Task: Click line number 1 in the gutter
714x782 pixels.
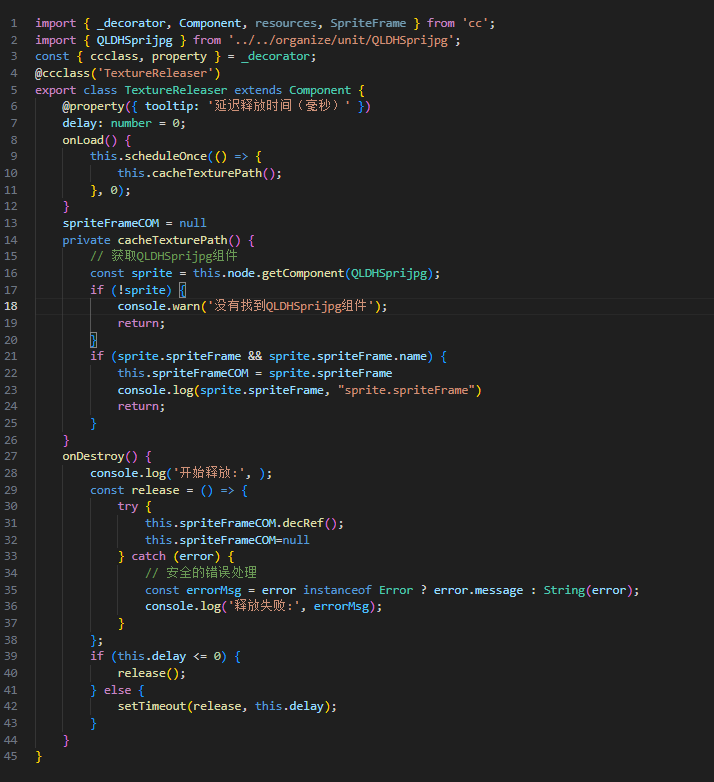Action: tap(14, 23)
